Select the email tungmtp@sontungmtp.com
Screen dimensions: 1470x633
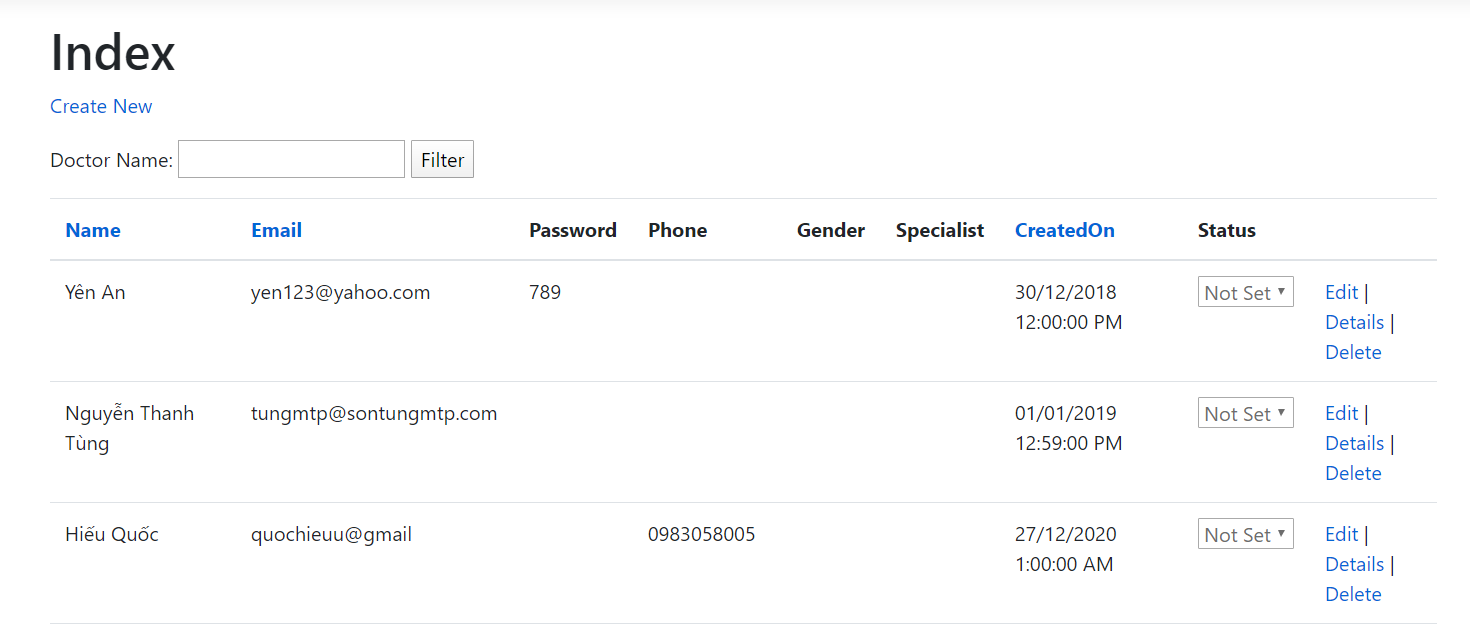374,413
